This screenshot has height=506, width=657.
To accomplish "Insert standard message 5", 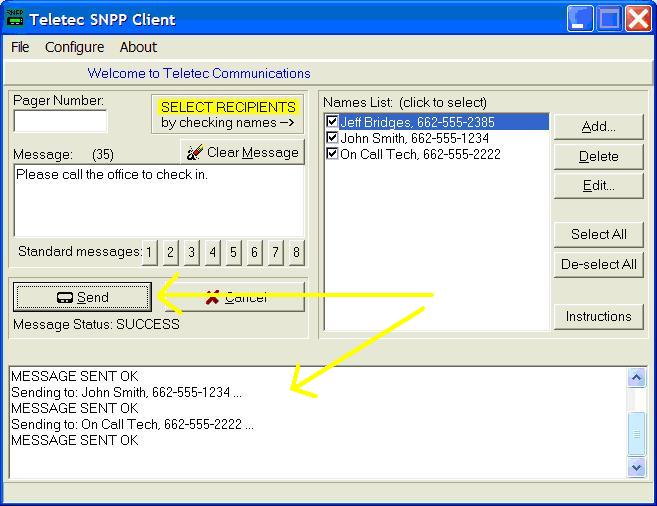I will 233,252.
